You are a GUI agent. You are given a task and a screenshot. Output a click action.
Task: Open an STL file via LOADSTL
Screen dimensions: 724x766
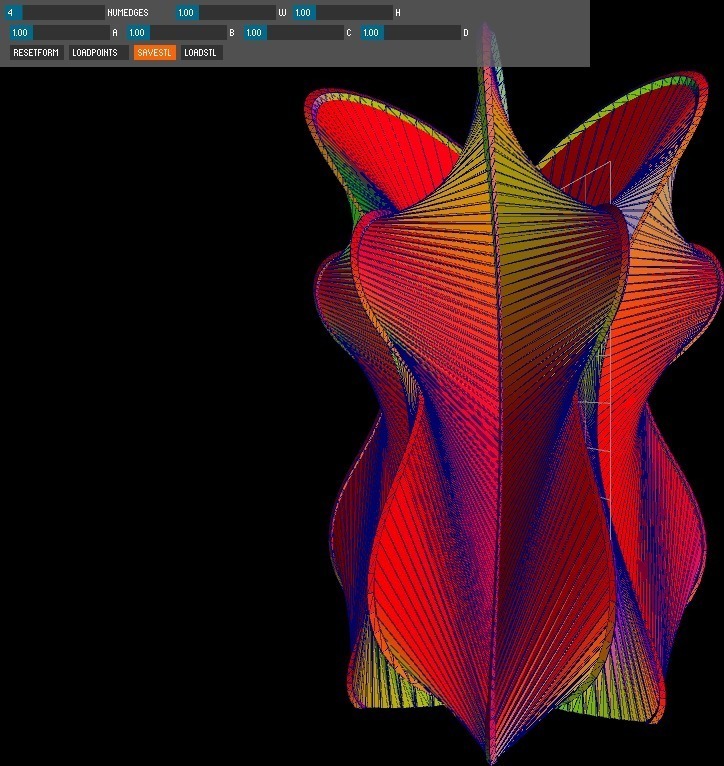click(x=202, y=53)
